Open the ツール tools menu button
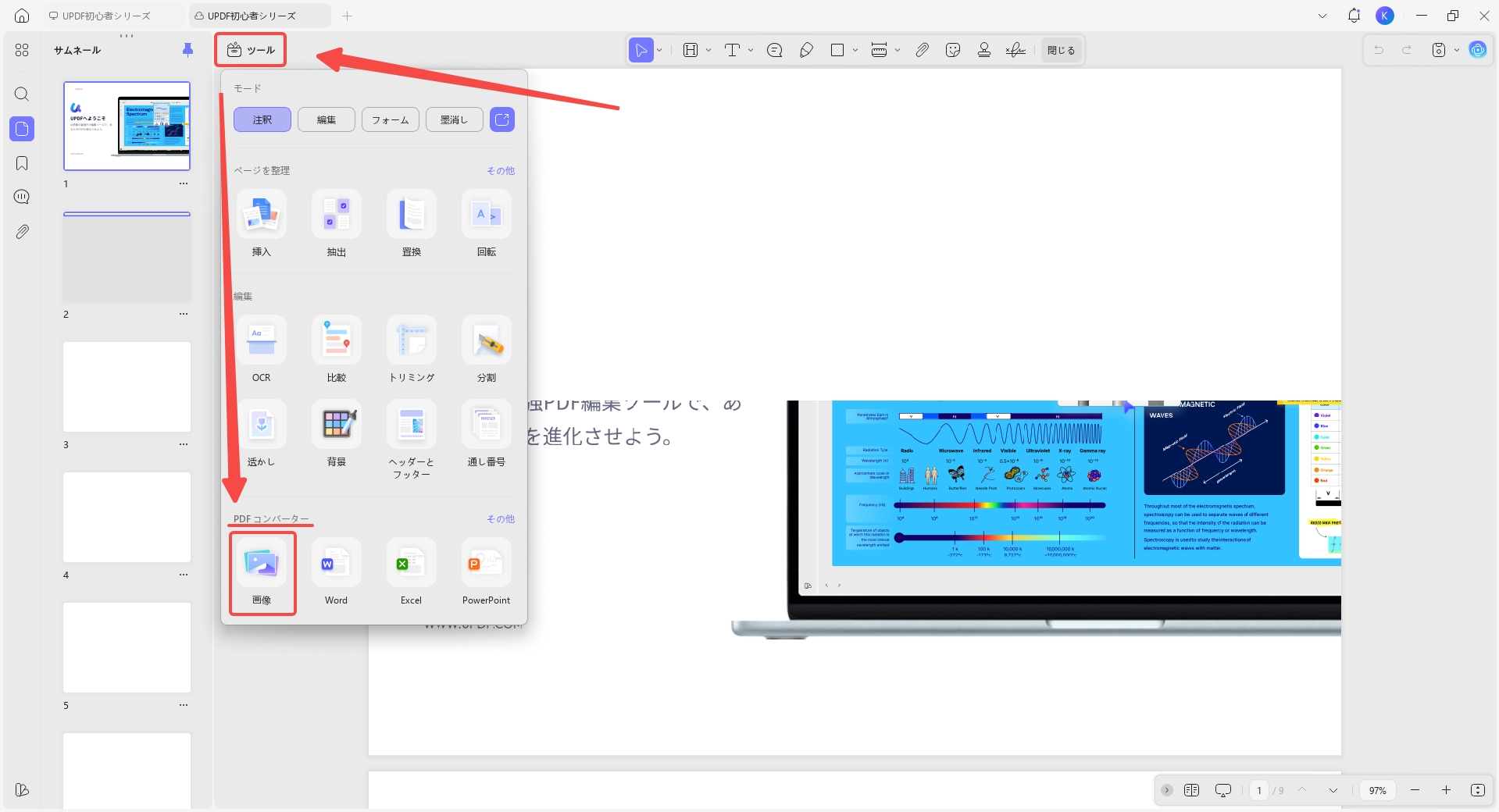This screenshot has width=1499, height=812. pyautogui.click(x=251, y=50)
